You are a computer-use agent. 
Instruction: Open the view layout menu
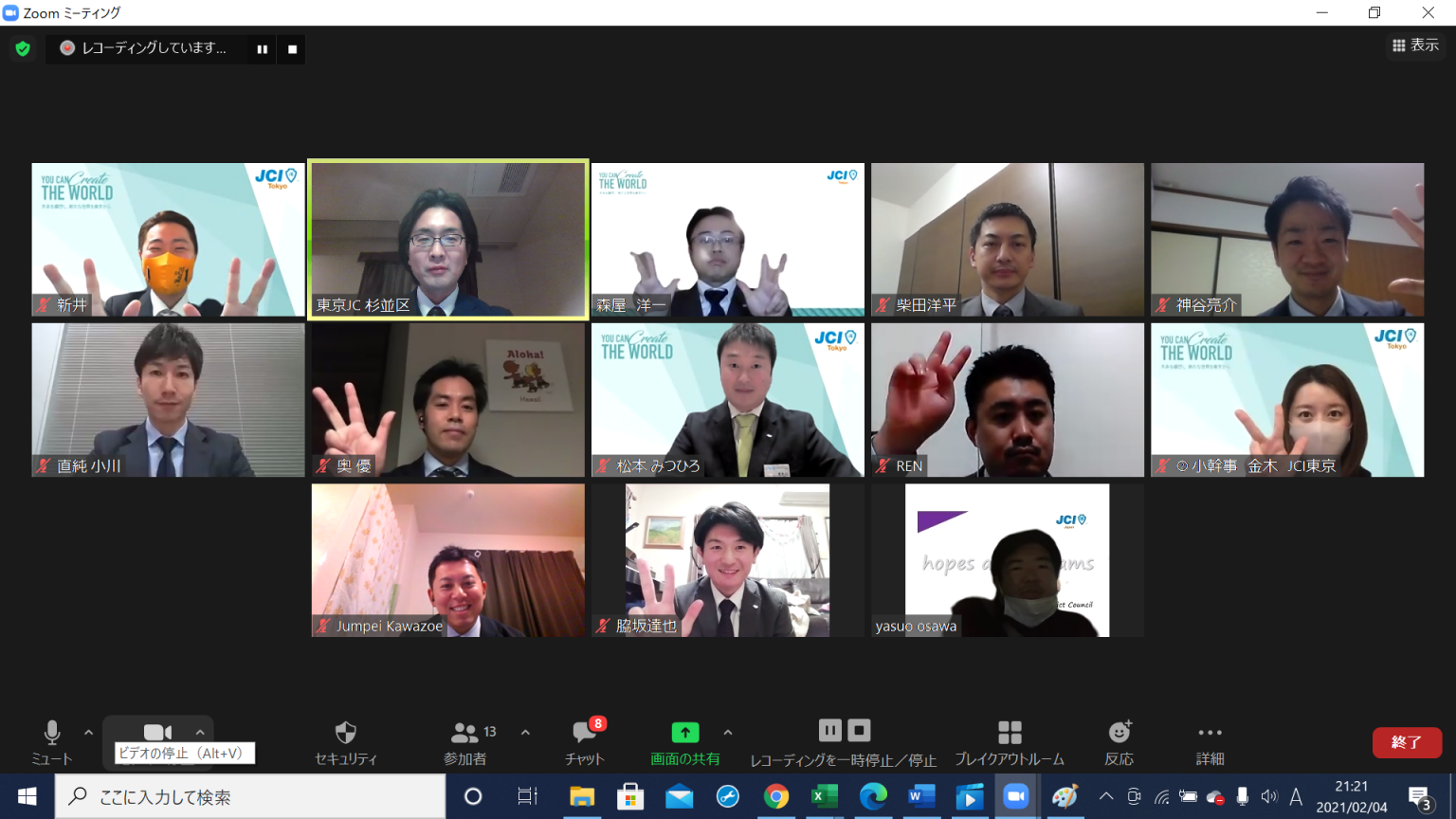(x=1414, y=45)
